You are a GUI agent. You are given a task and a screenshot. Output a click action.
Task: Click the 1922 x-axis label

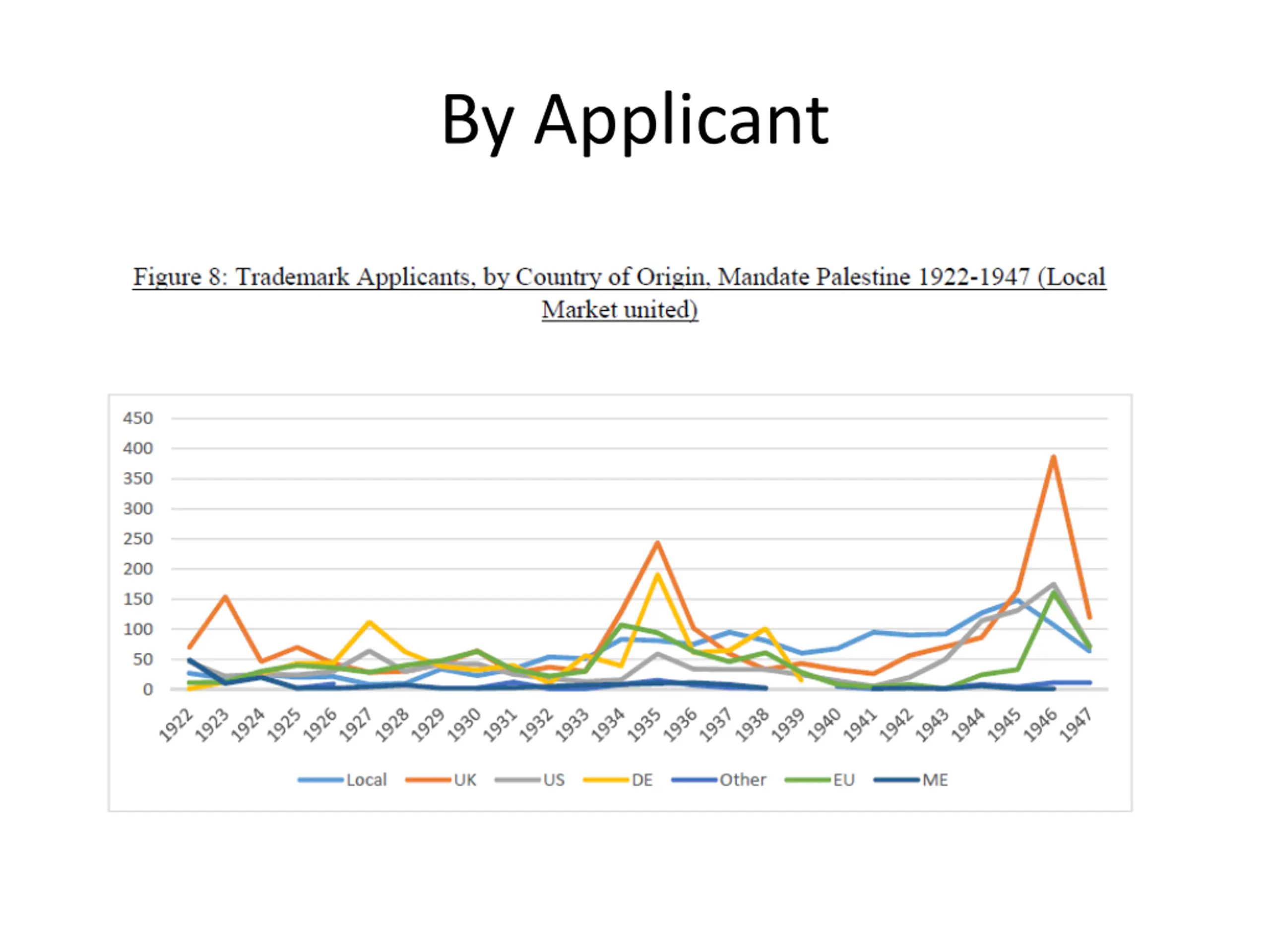(176, 725)
